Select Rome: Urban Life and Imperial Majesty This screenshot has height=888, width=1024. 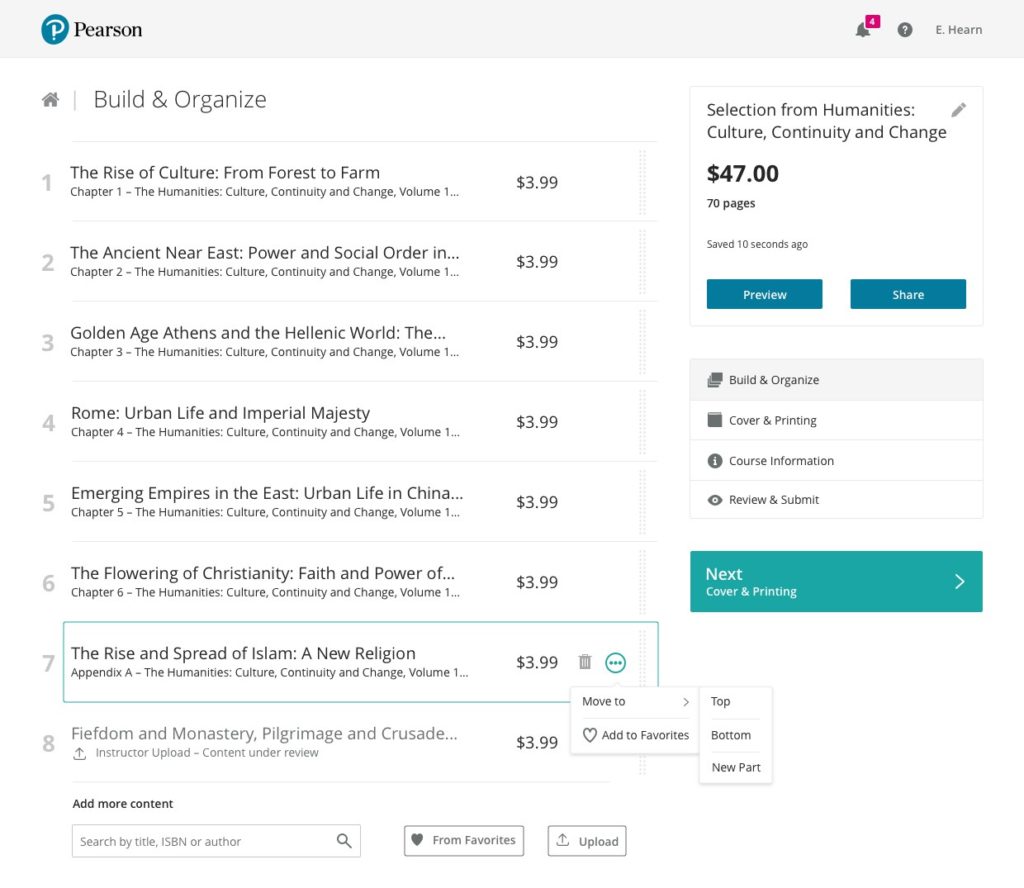click(x=221, y=413)
